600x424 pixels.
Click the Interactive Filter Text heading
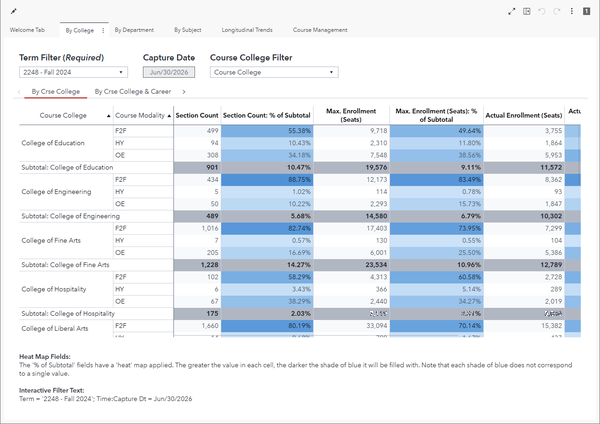pyautogui.click(x=52, y=391)
